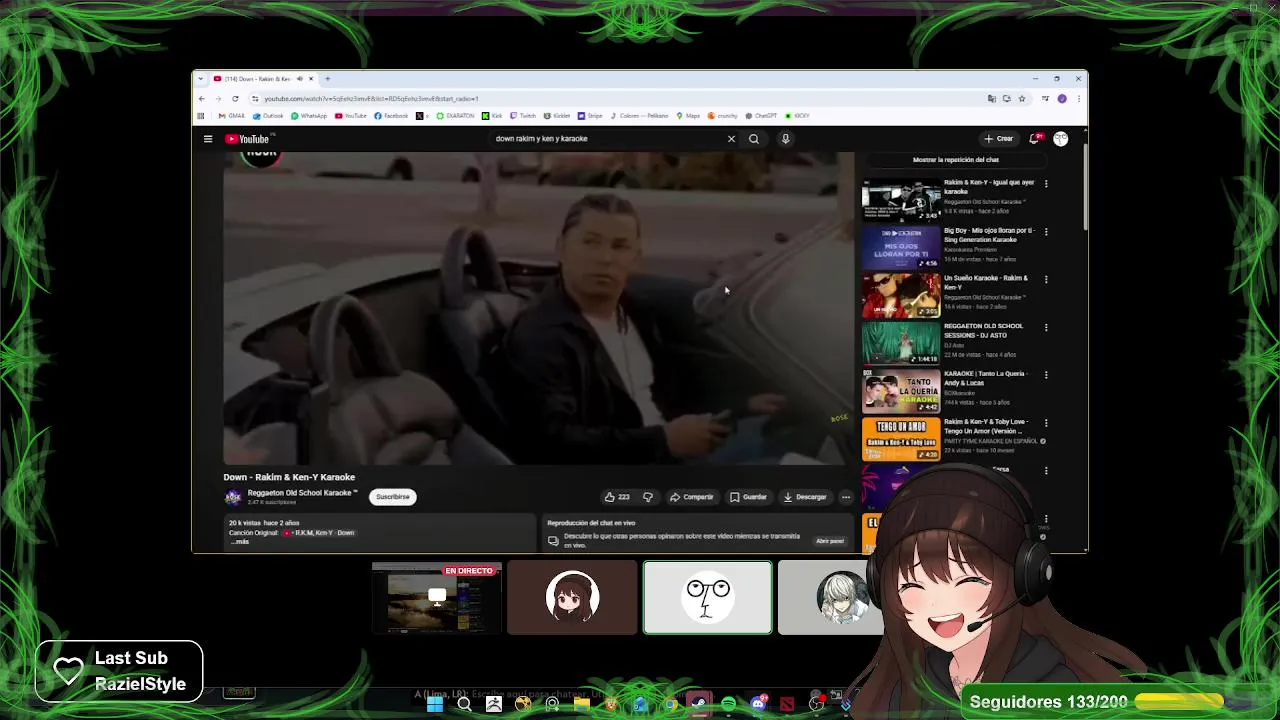This screenshot has height=720, width=1280.
Task: Open a new browser tab
Action: (x=327, y=79)
